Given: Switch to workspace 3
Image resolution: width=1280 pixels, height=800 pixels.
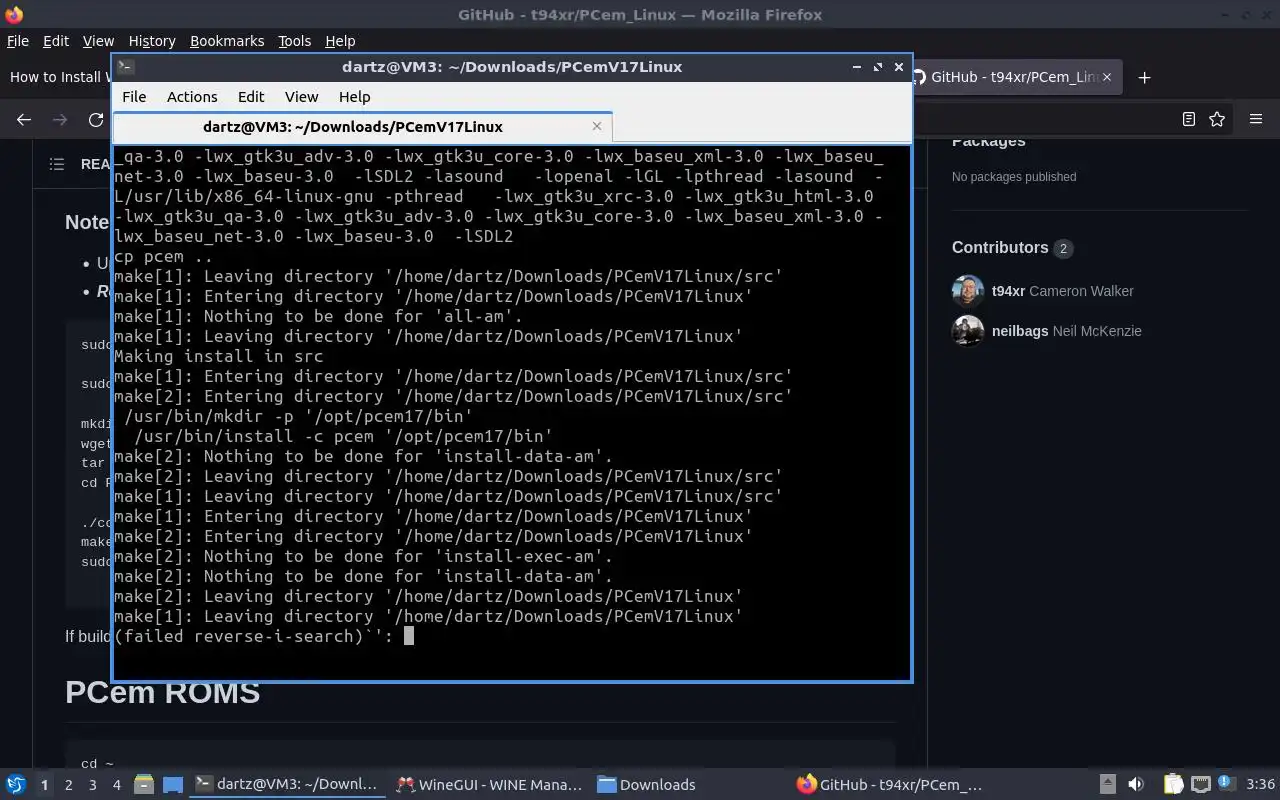Looking at the screenshot, I should (x=92, y=785).
